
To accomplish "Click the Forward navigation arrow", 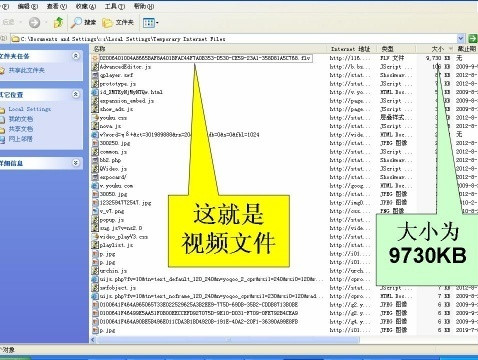I will (34, 22).
